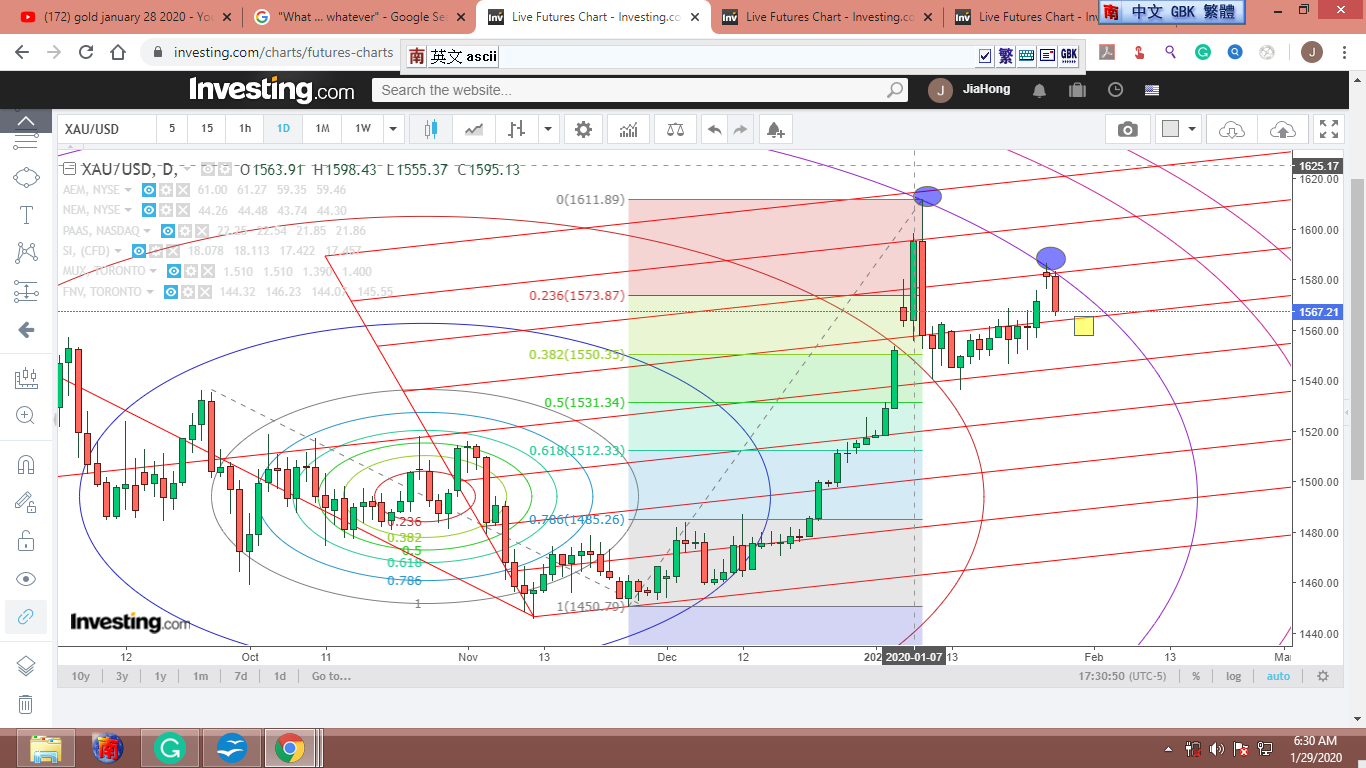Click the XAU/USD symbol input field
Screen dimensions: 1366x768
tap(107, 129)
